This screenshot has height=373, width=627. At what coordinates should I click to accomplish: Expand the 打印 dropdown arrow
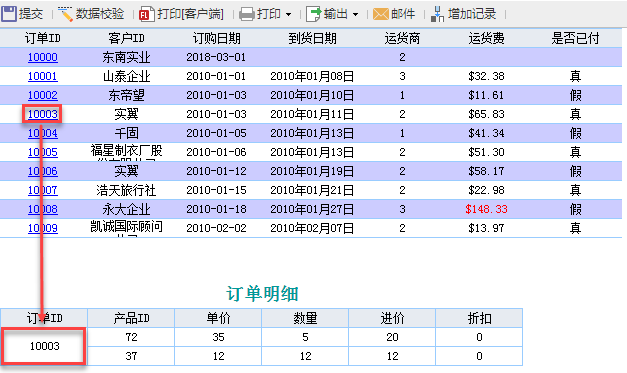pyautogui.click(x=289, y=15)
